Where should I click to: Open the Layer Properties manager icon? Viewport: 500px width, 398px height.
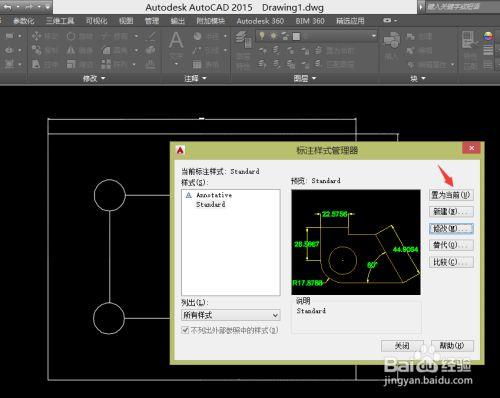tap(243, 39)
